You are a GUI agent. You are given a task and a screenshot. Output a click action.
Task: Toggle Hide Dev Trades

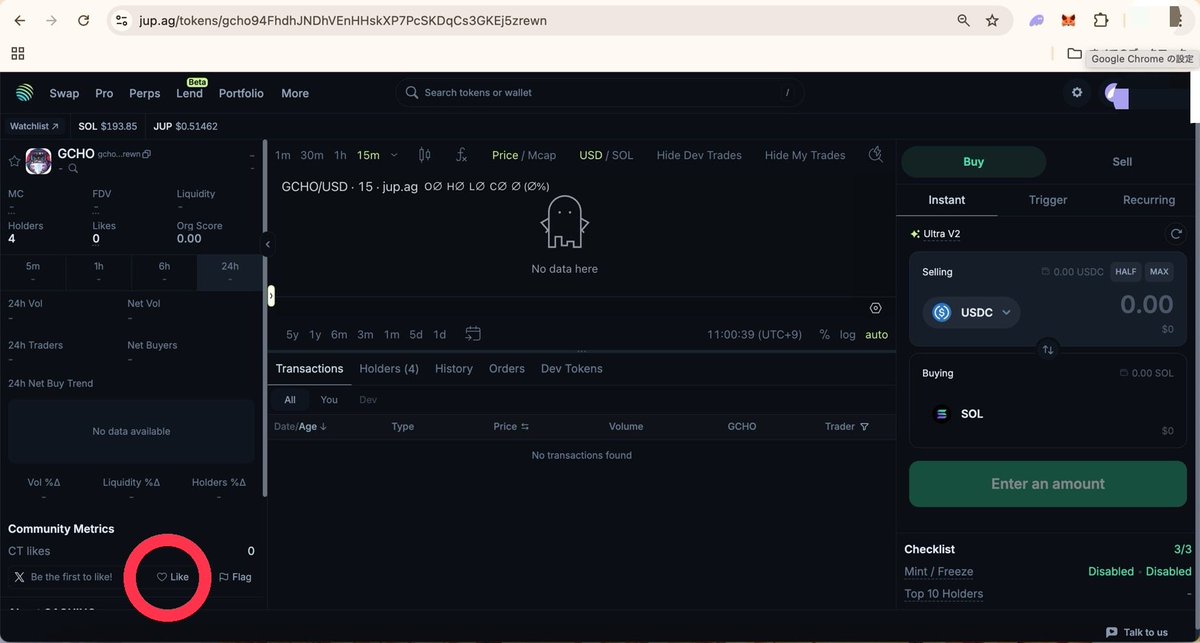coord(699,155)
